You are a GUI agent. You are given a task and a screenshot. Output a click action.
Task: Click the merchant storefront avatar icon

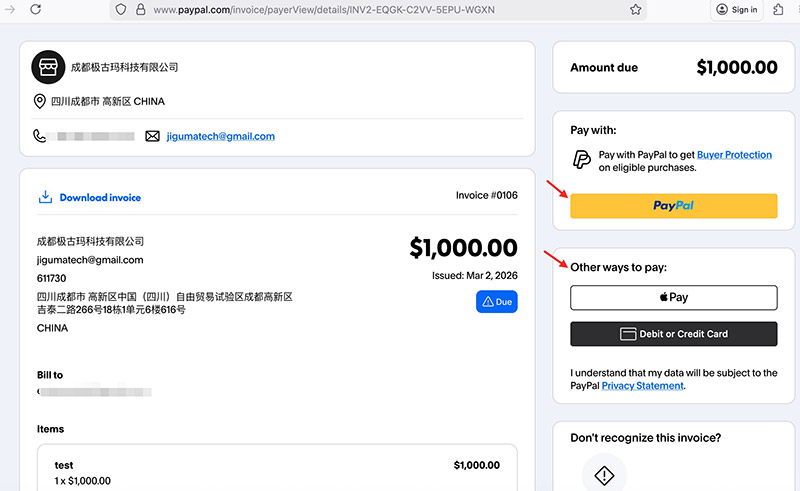click(47, 67)
